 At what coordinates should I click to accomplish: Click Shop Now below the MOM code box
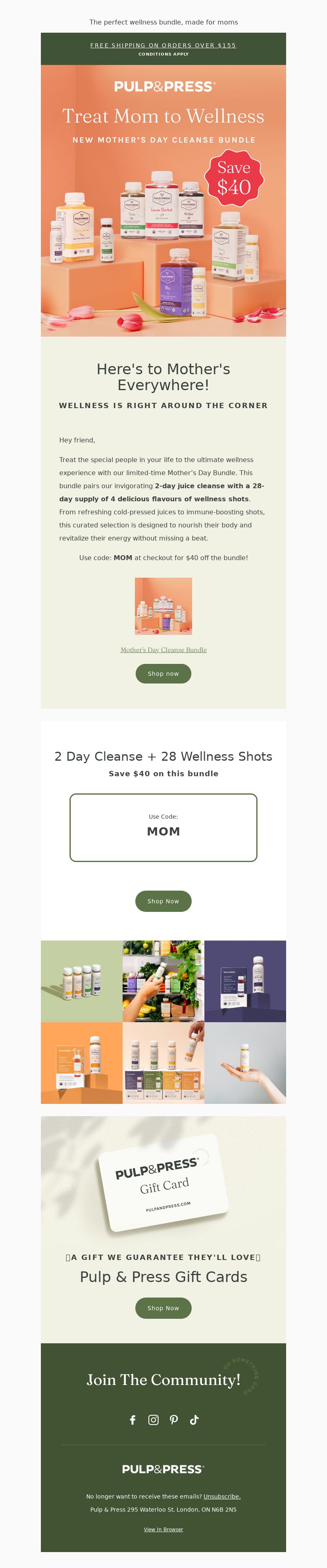coord(163,902)
